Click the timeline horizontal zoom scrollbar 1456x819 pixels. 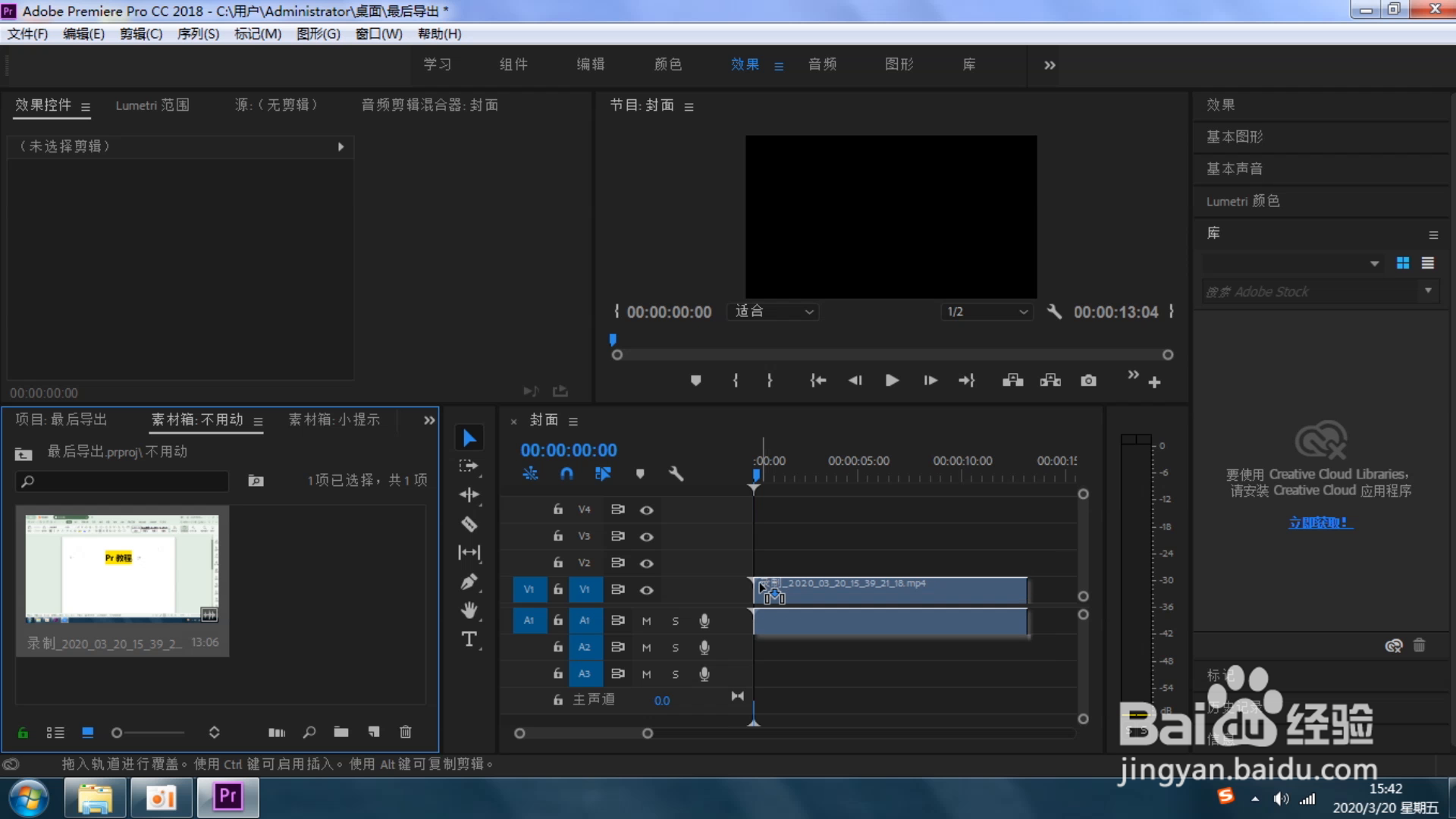583,733
